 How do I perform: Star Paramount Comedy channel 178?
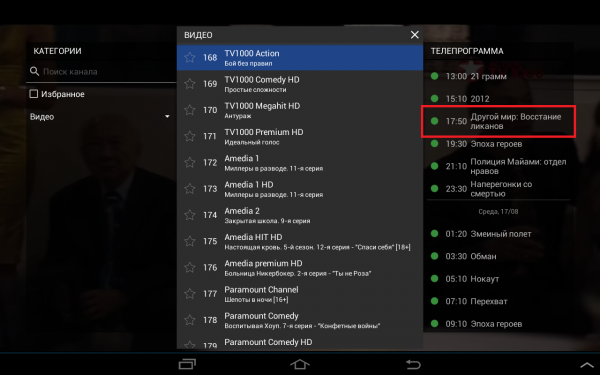pyautogui.click(x=190, y=320)
